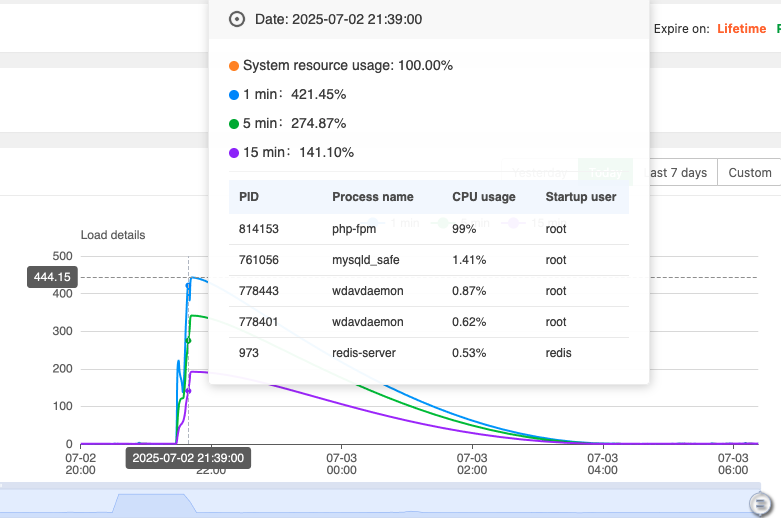Screen dimensions: 781x518
Task: Click the purple 15 min dot
Action: [x=234, y=153]
